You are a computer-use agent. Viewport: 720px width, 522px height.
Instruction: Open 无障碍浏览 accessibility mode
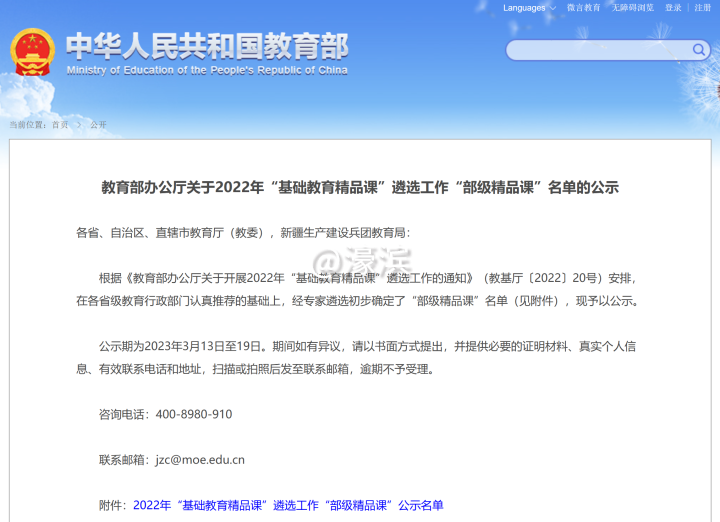[x=633, y=8]
